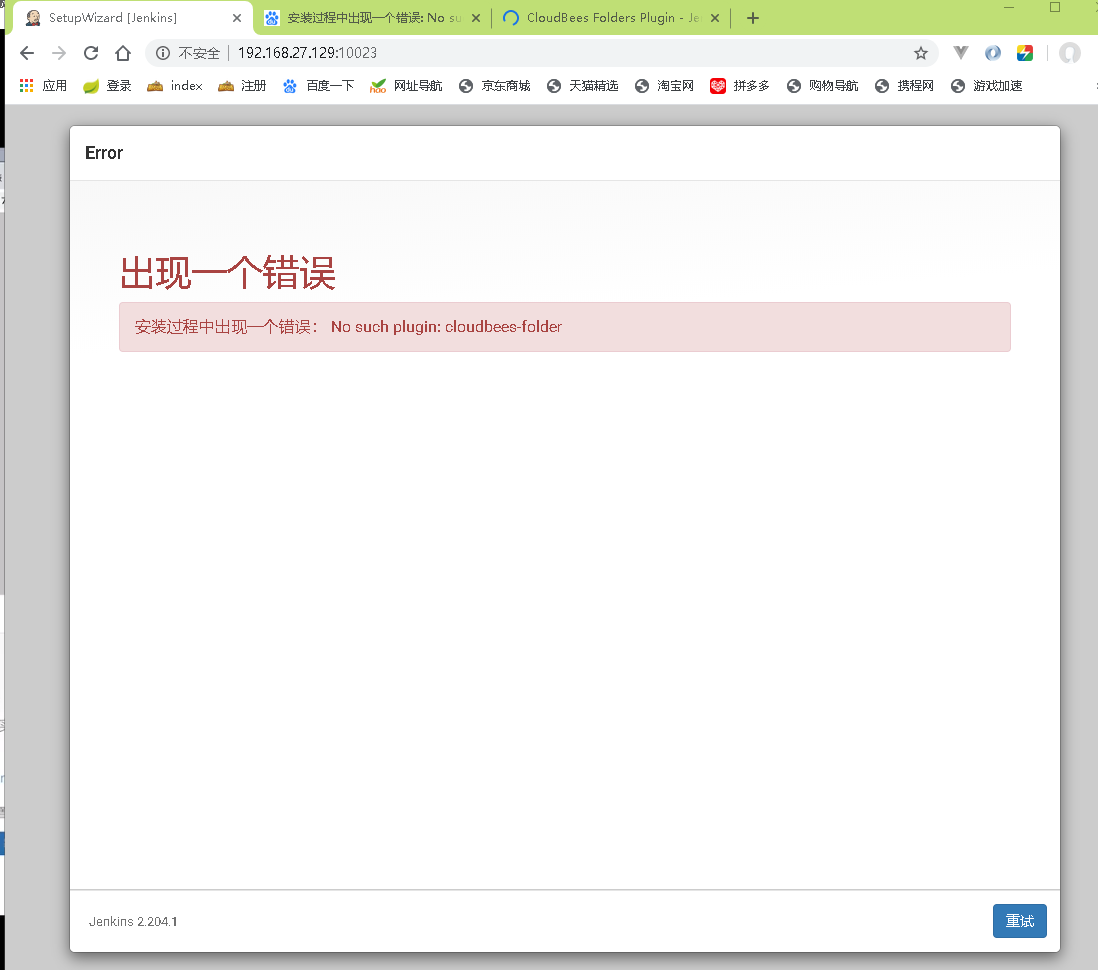Click the site info 不安全 icon
This screenshot has height=970, width=1098.
pyautogui.click(x=162, y=53)
